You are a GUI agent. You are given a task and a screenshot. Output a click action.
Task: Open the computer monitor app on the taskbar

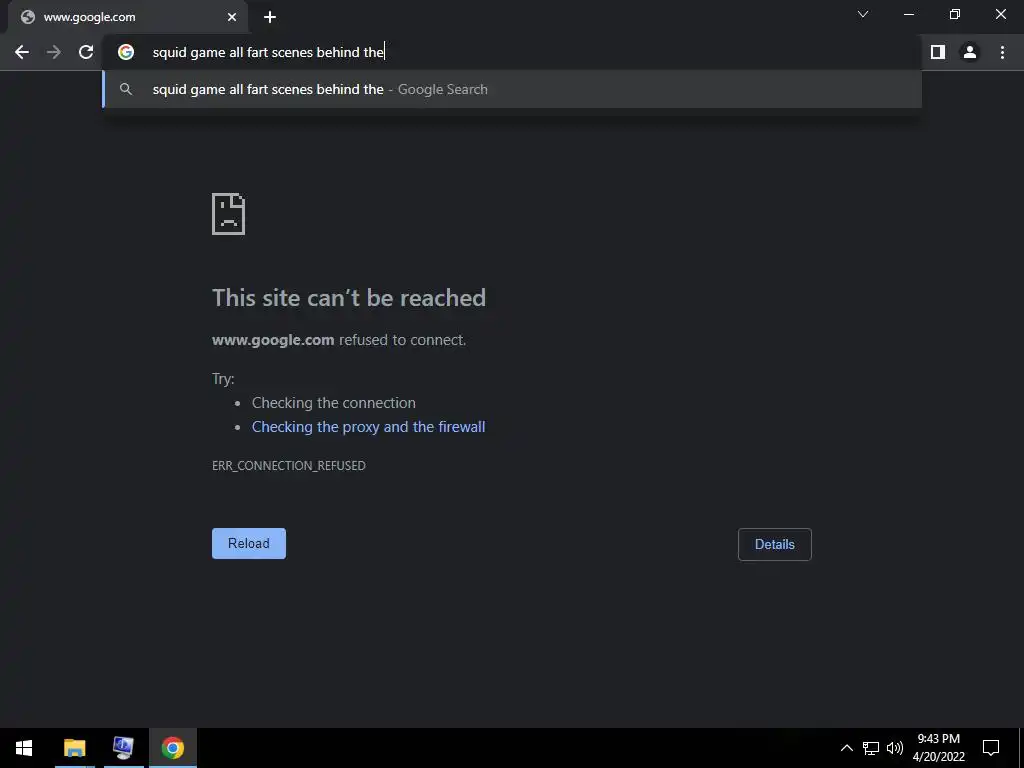pyautogui.click(x=123, y=748)
